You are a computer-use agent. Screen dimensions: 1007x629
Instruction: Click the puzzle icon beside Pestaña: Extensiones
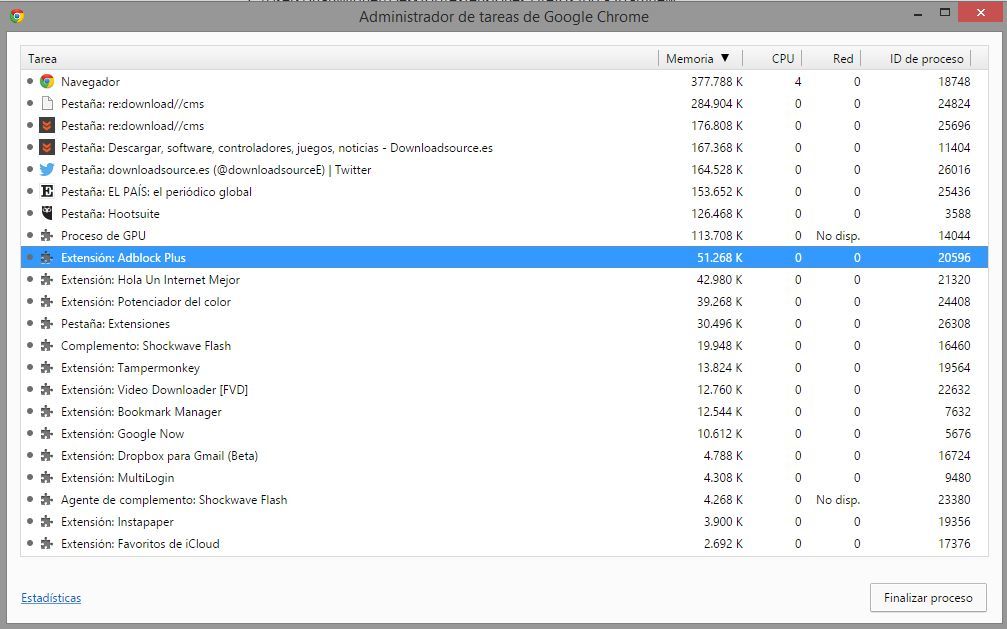point(47,324)
